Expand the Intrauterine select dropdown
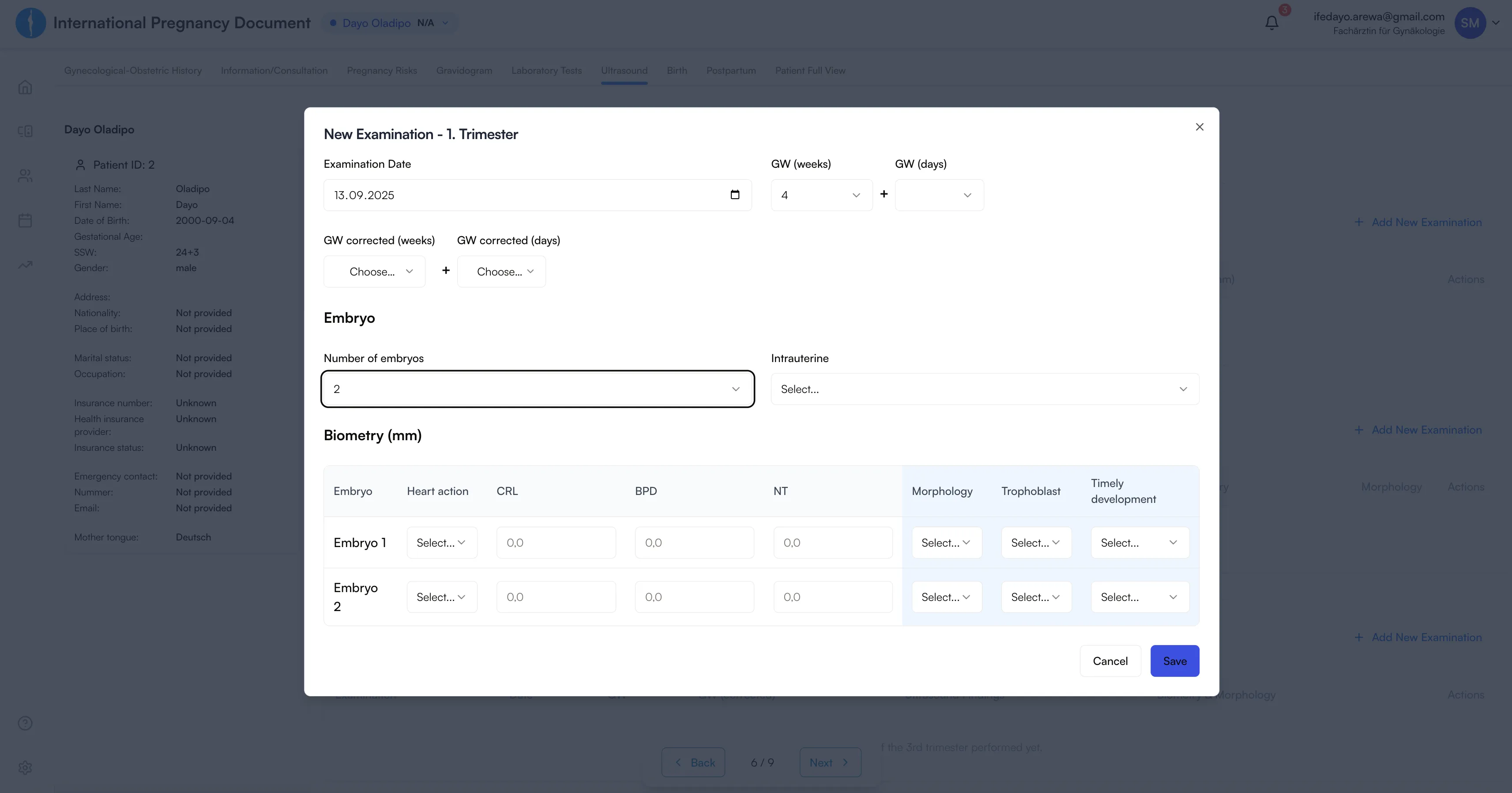The width and height of the screenshot is (1512, 793). tap(984, 389)
